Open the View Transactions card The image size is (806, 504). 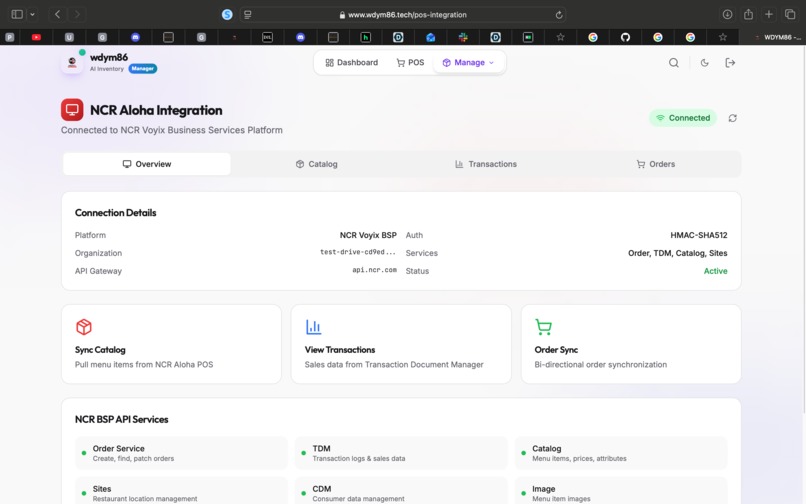(x=401, y=344)
